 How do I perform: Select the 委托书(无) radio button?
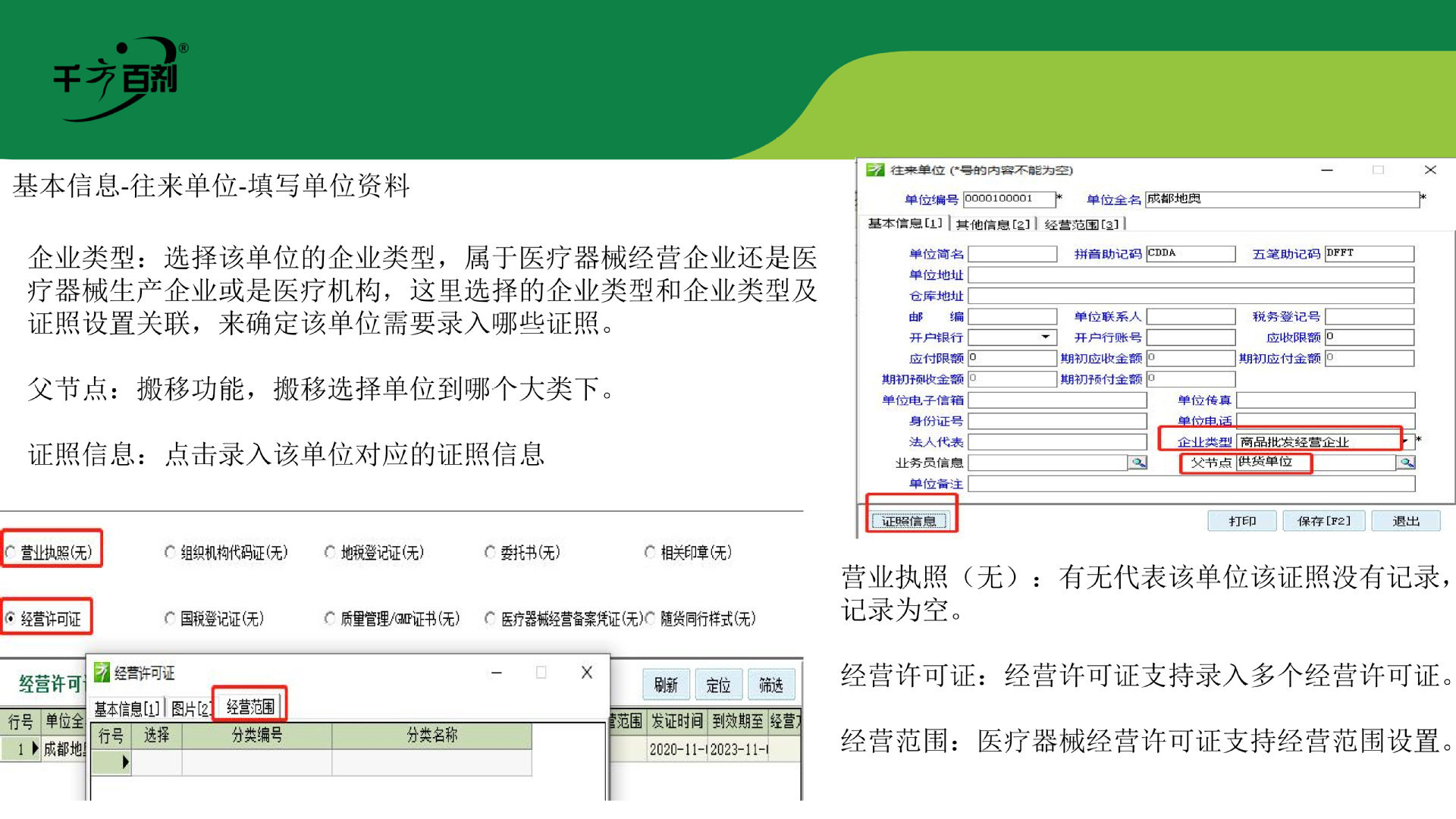[x=491, y=552]
